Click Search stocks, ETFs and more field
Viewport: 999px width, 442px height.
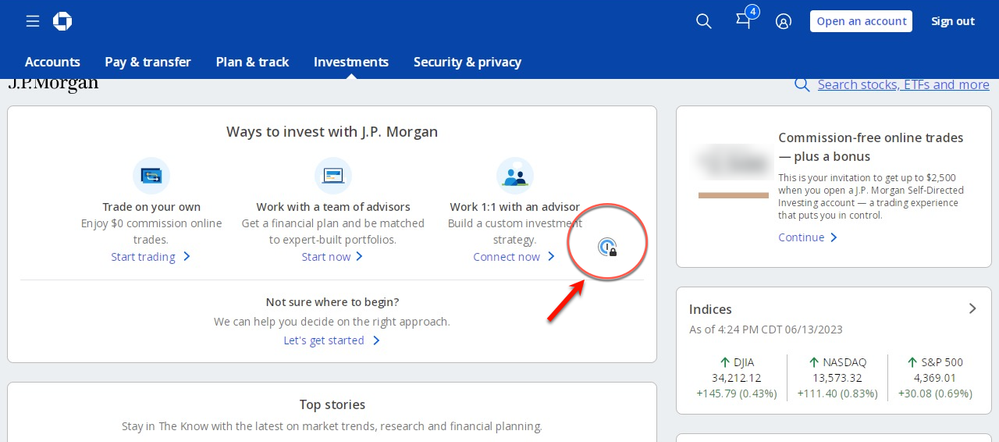[902, 85]
